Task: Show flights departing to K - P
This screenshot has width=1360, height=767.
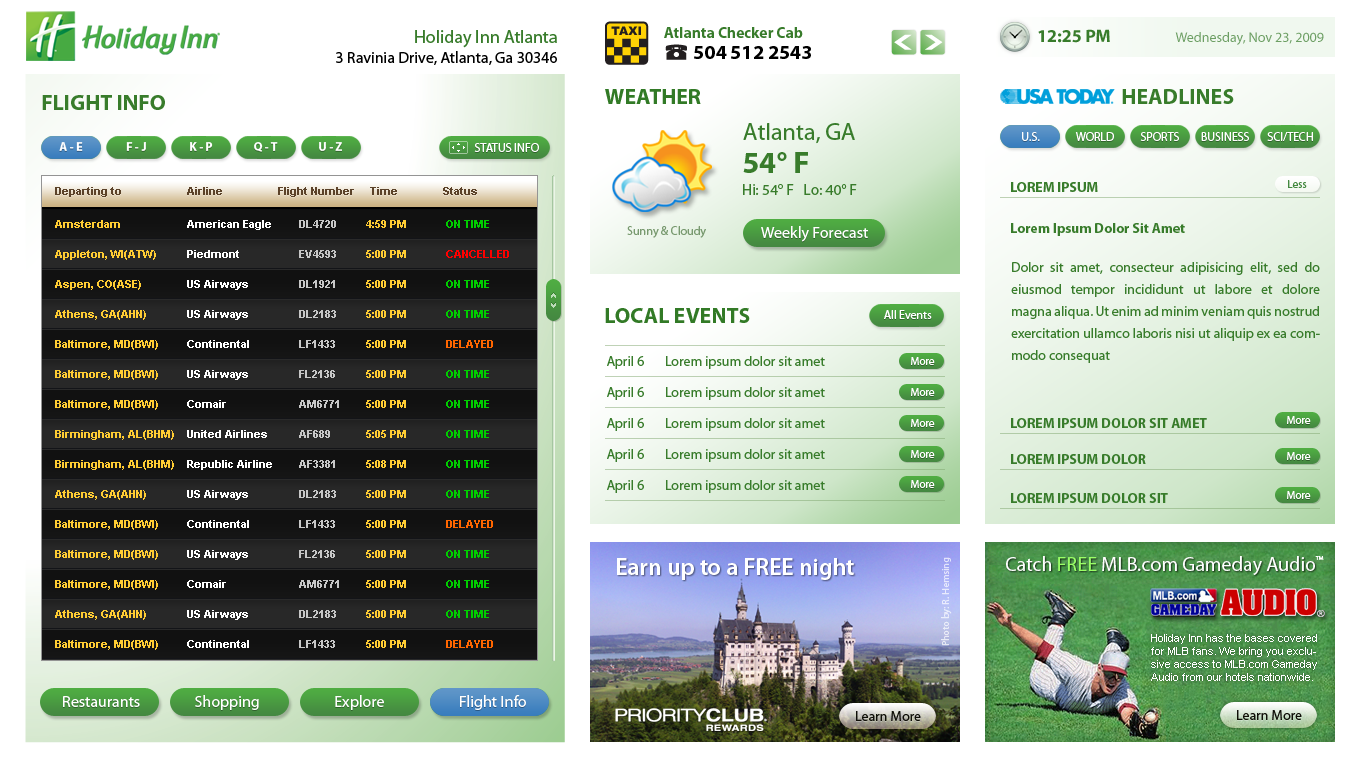Action: [x=201, y=147]
